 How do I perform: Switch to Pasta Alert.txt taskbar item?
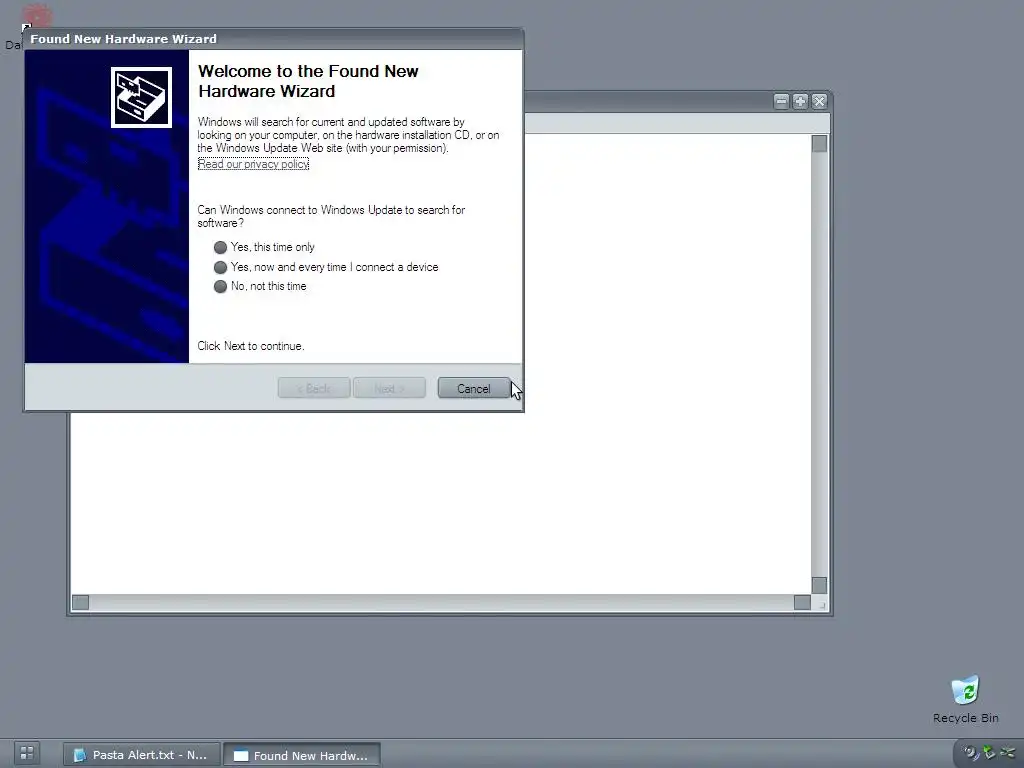[142, 755]
